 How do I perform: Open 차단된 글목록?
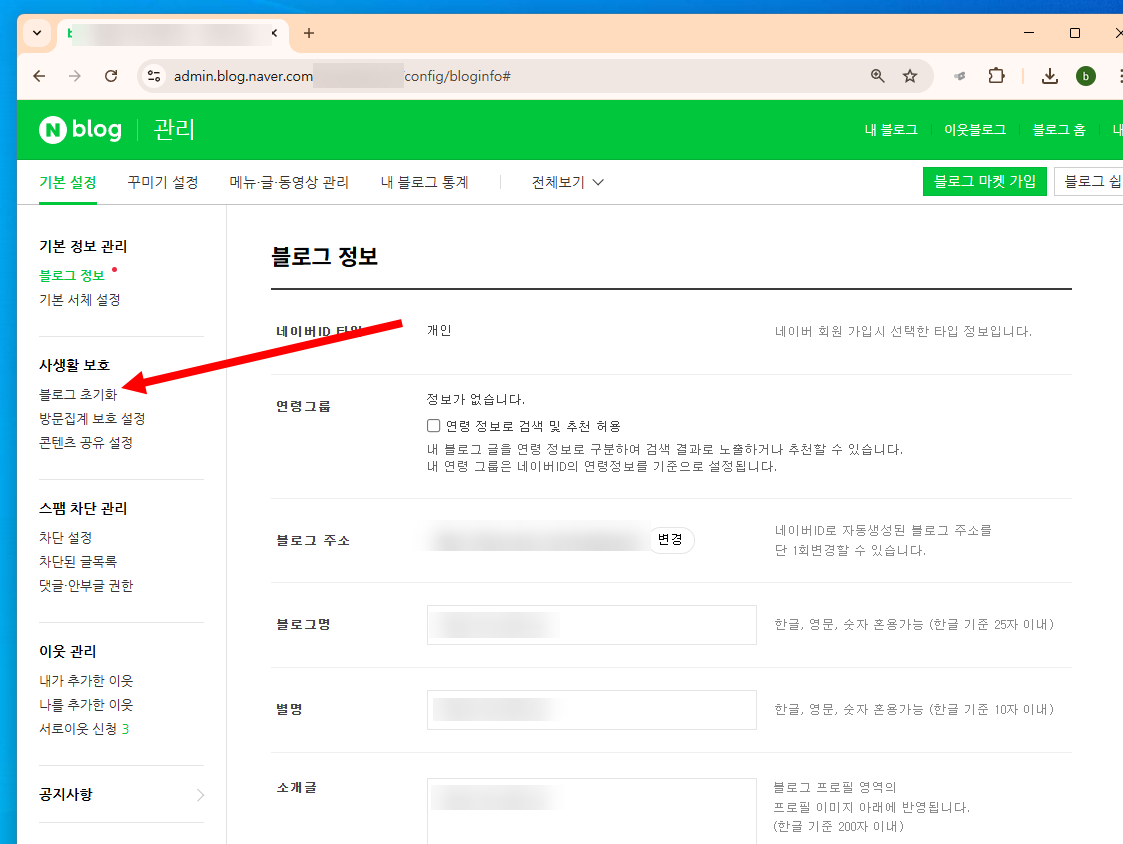[x=78, y=562]
